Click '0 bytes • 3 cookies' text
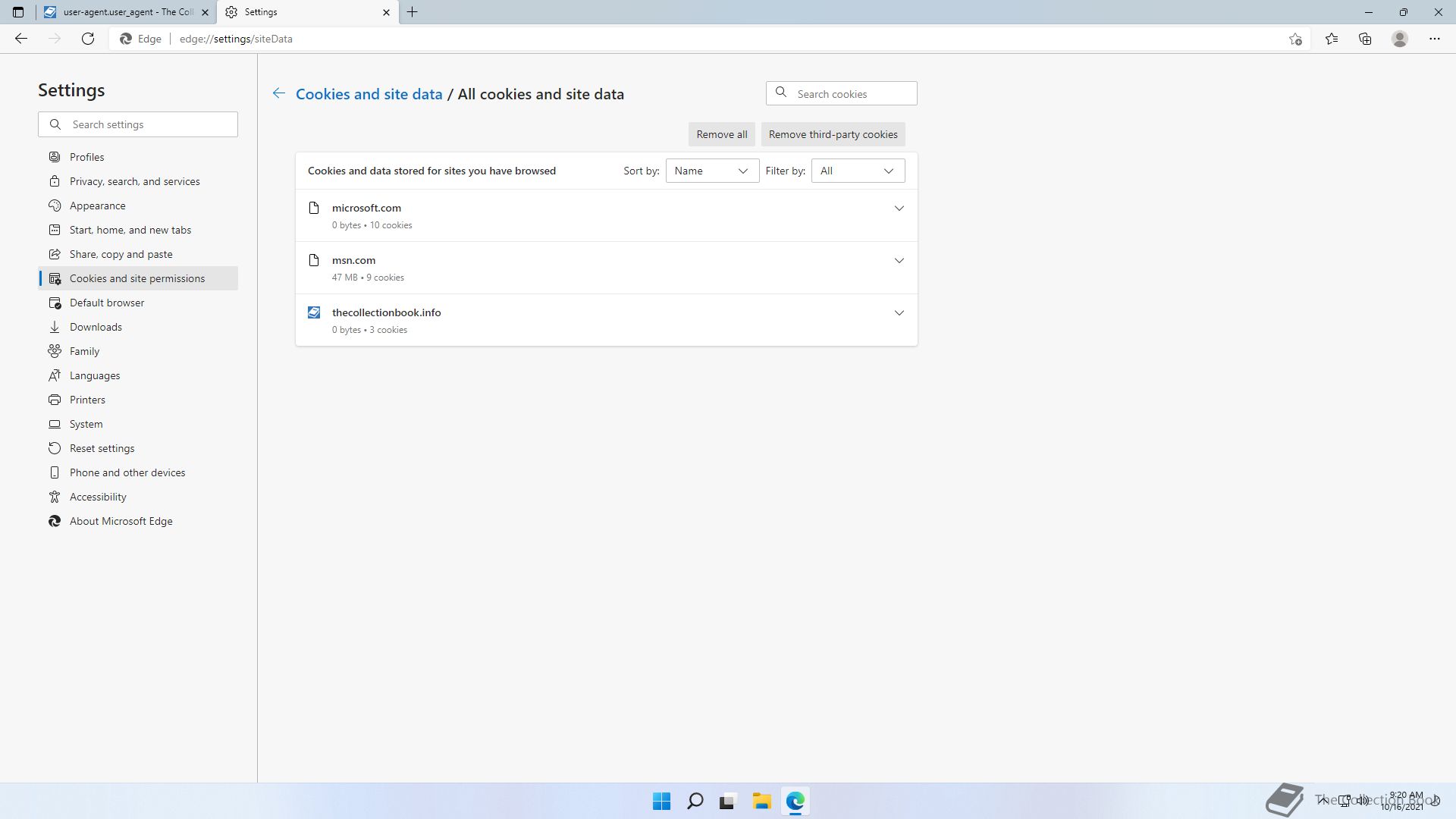 coord(369,330)
